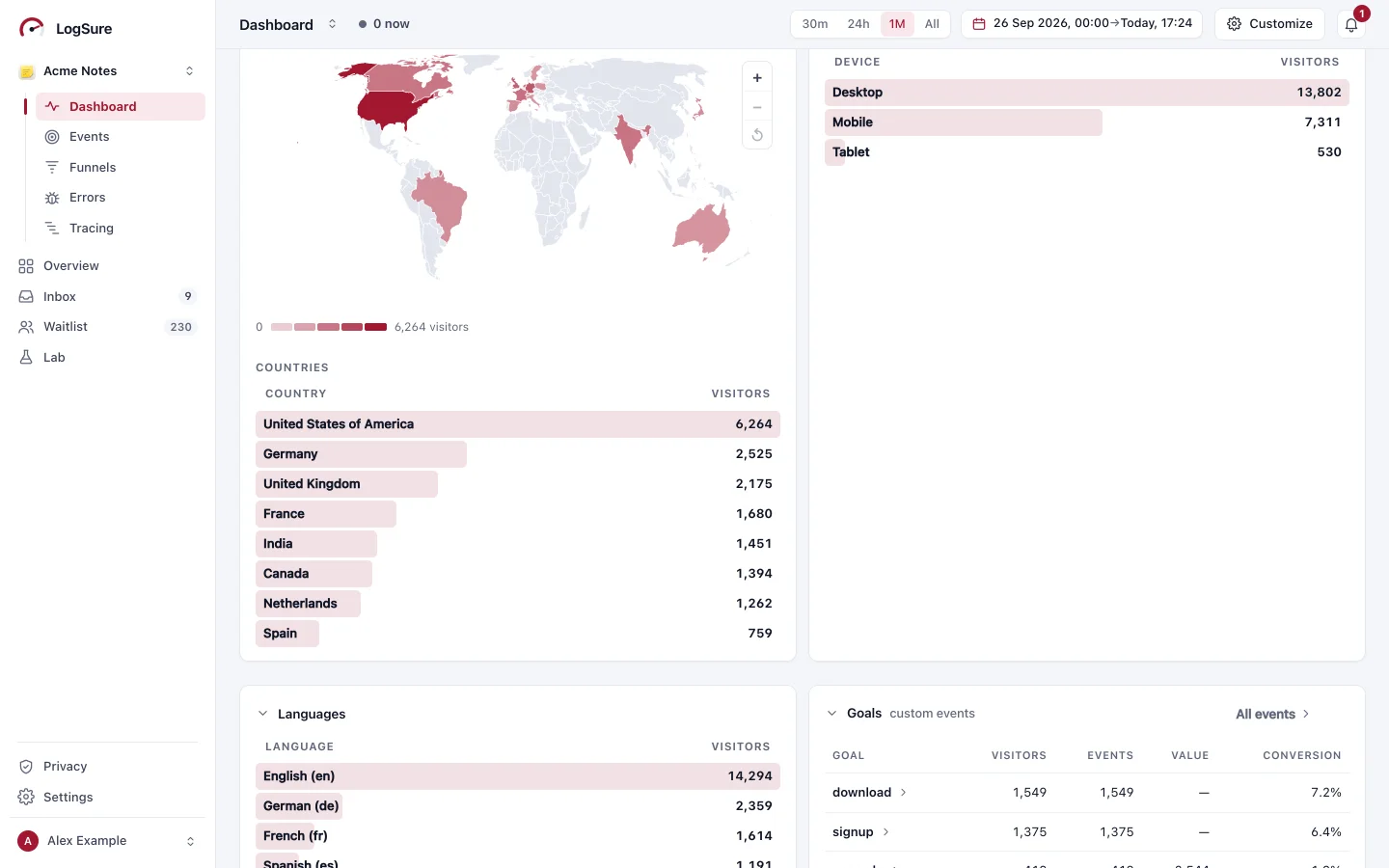The image size is (1389, 868).
Task: Open the Alex Example account menu
Action: click(107, 841)
